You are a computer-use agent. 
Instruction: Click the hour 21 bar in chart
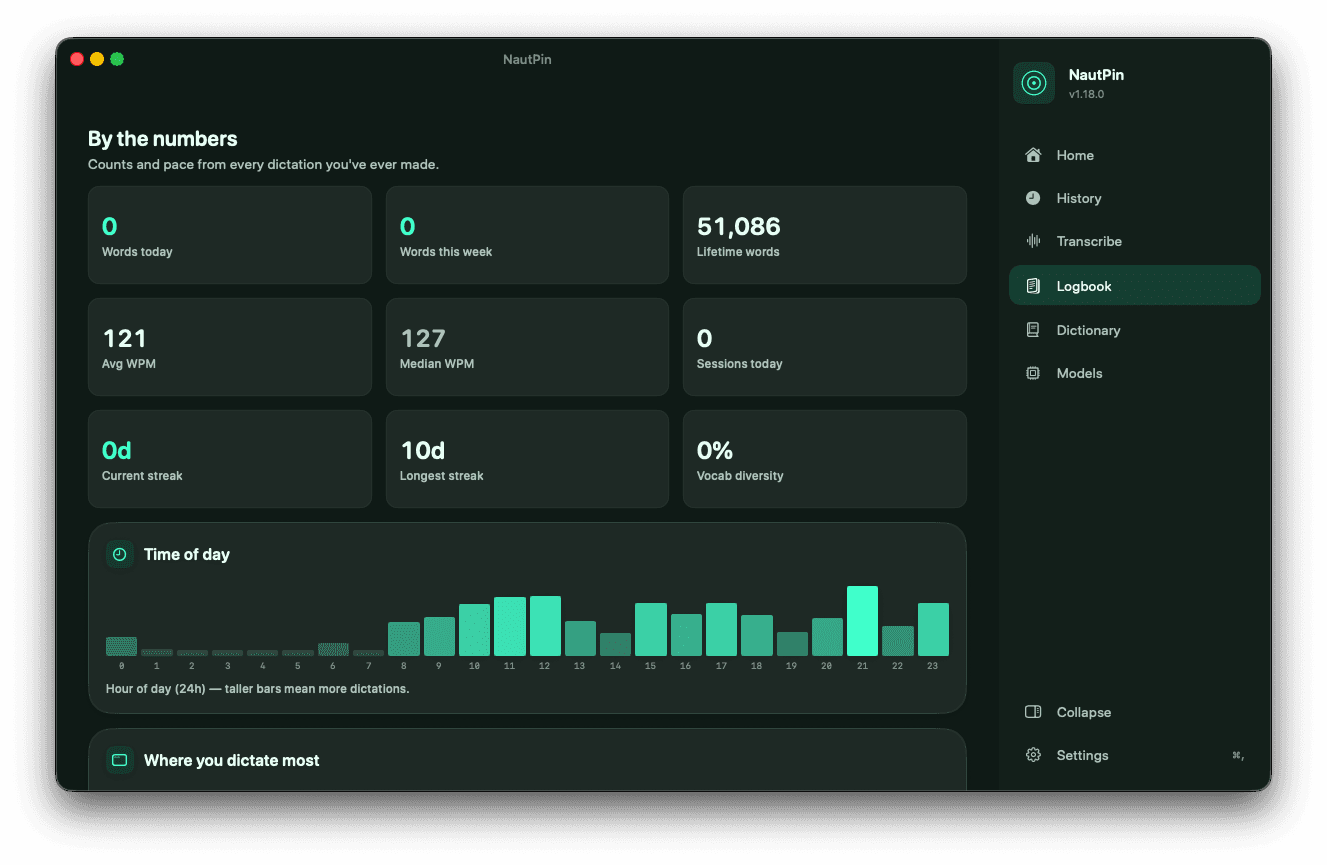coord(862,621)
